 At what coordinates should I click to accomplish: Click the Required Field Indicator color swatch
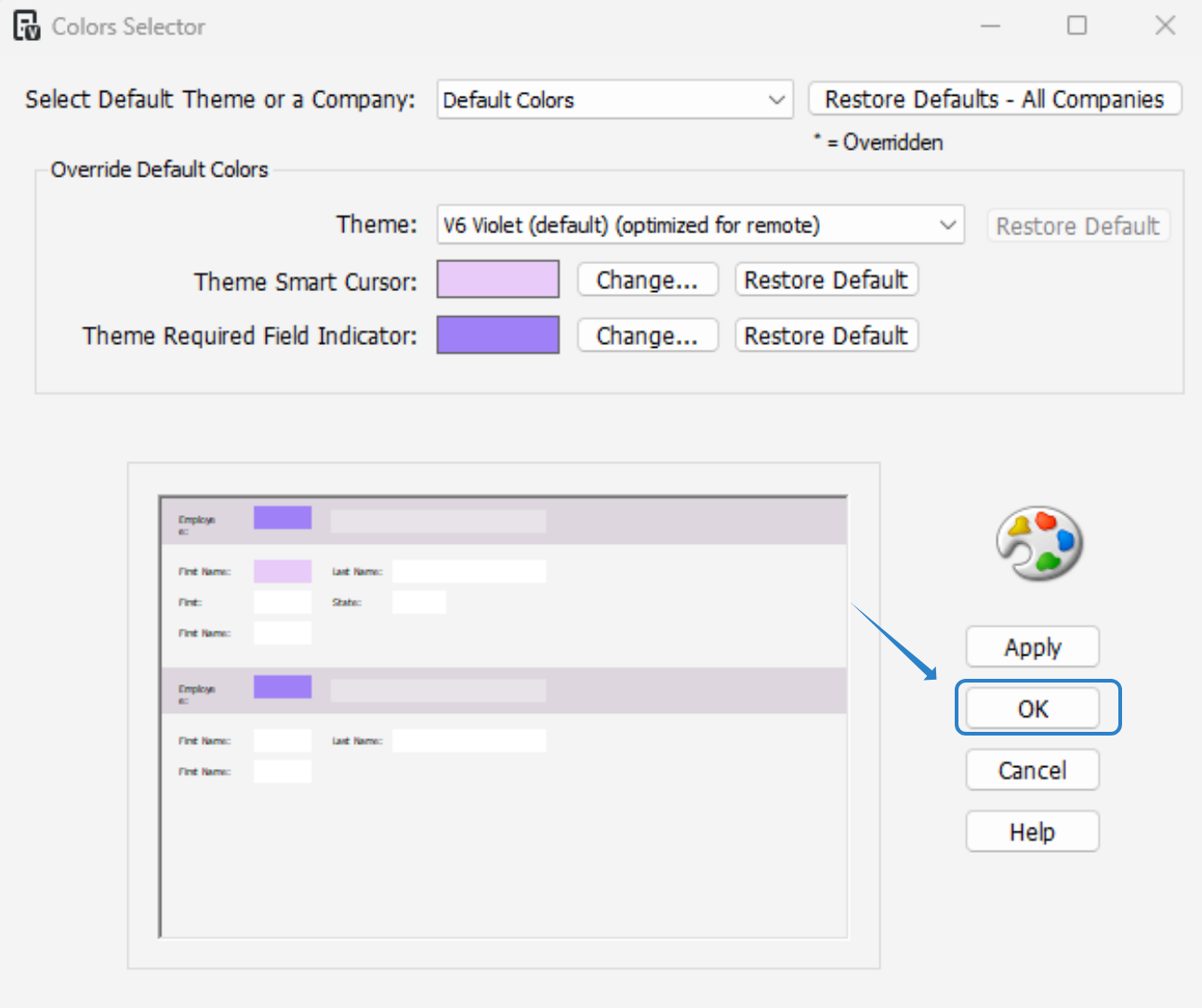click(498, 335)
